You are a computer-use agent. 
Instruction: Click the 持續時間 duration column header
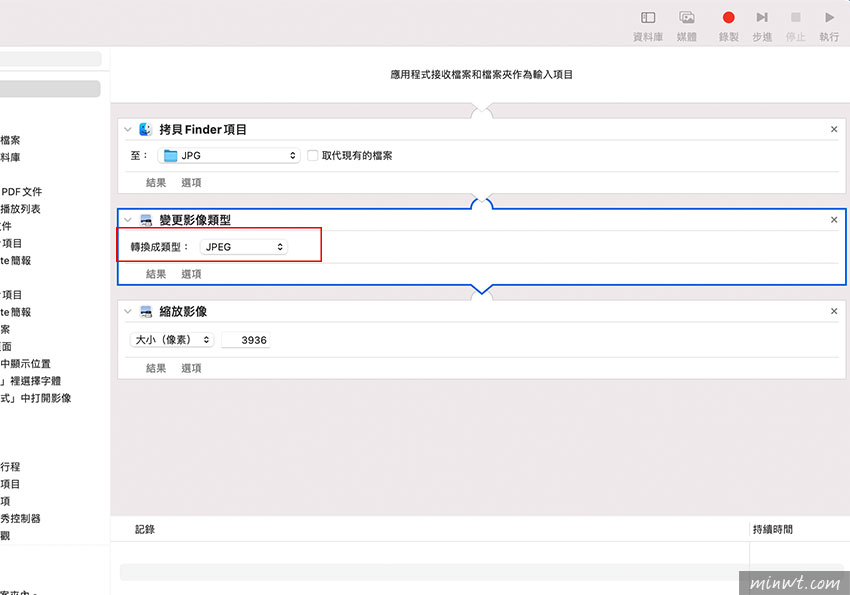772,529
